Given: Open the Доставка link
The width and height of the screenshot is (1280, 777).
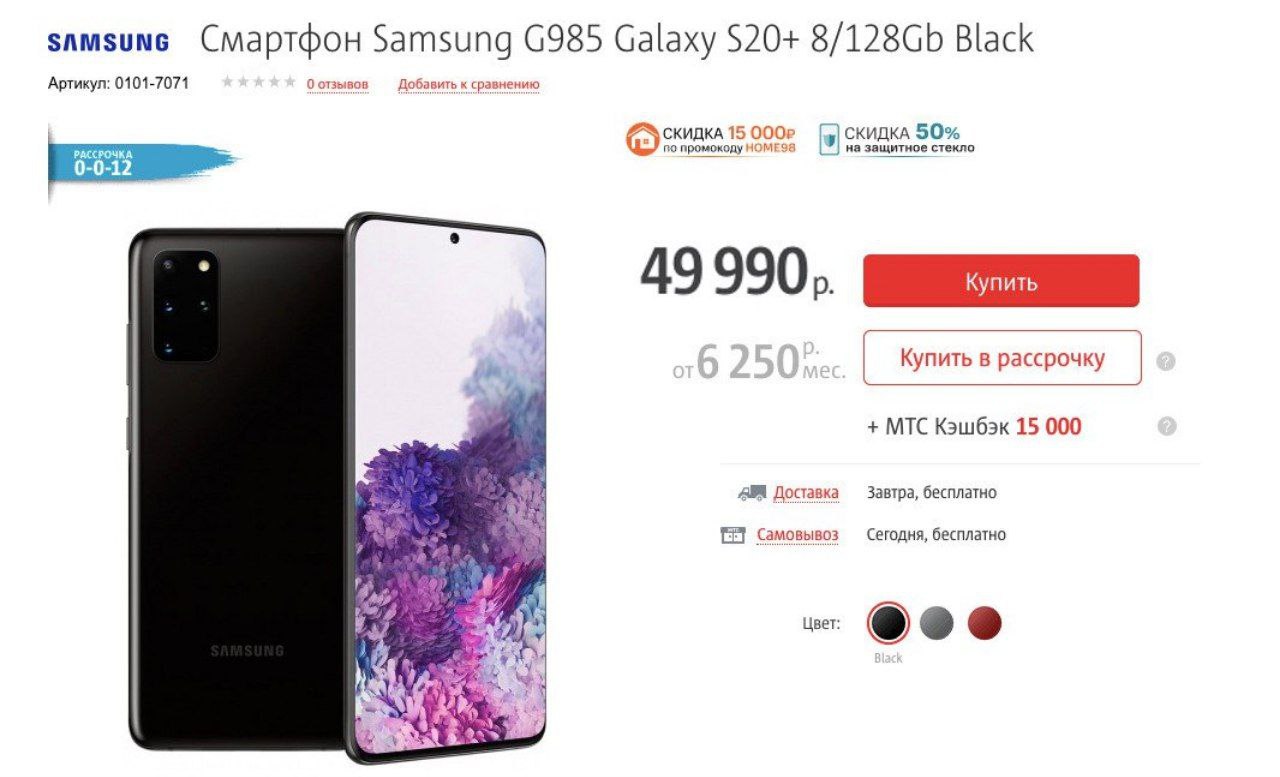Looking at the screenshot, I should pos(806,493).
